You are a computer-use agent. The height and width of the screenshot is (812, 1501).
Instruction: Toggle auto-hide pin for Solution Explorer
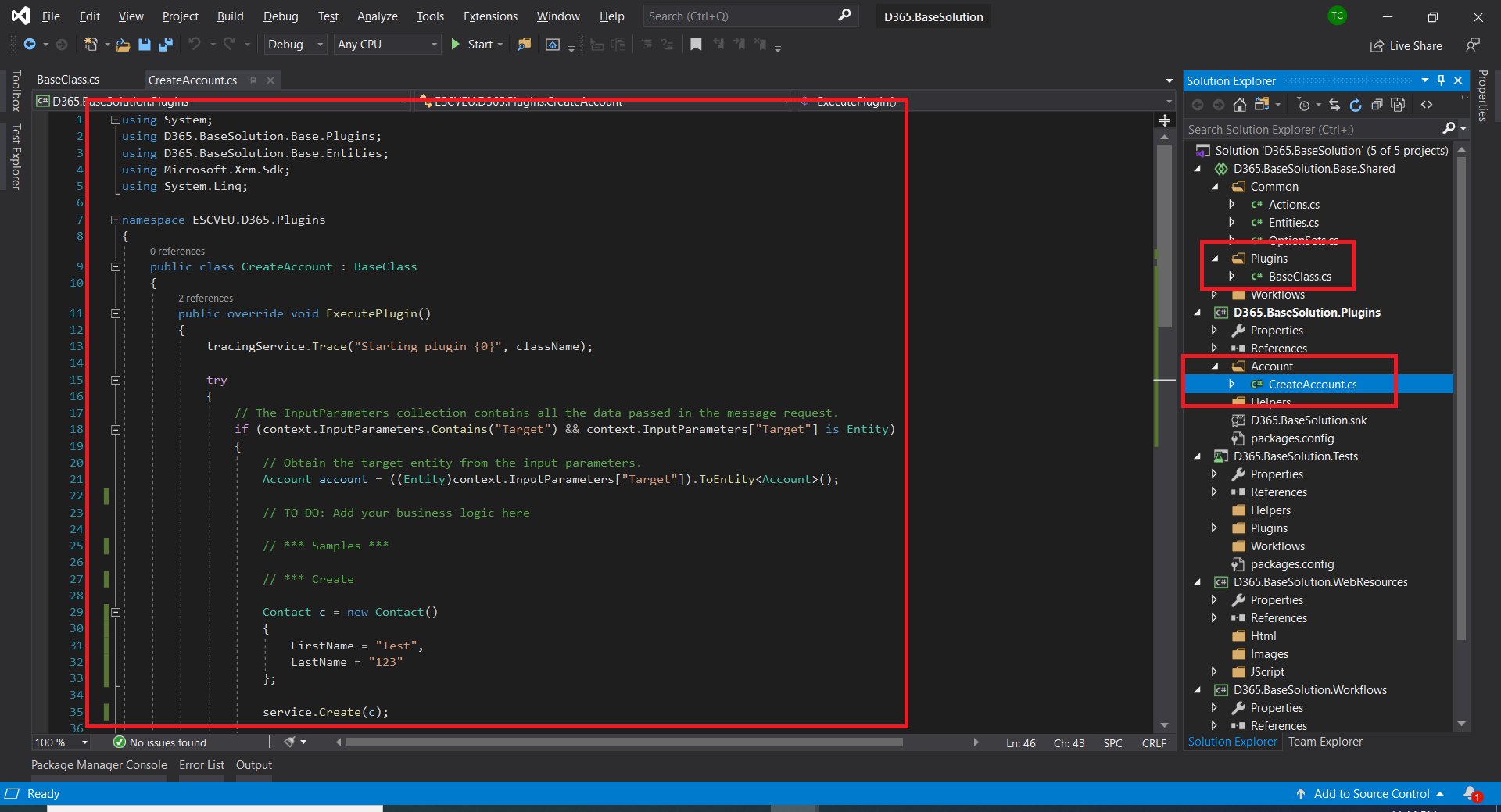point(1441,80)
